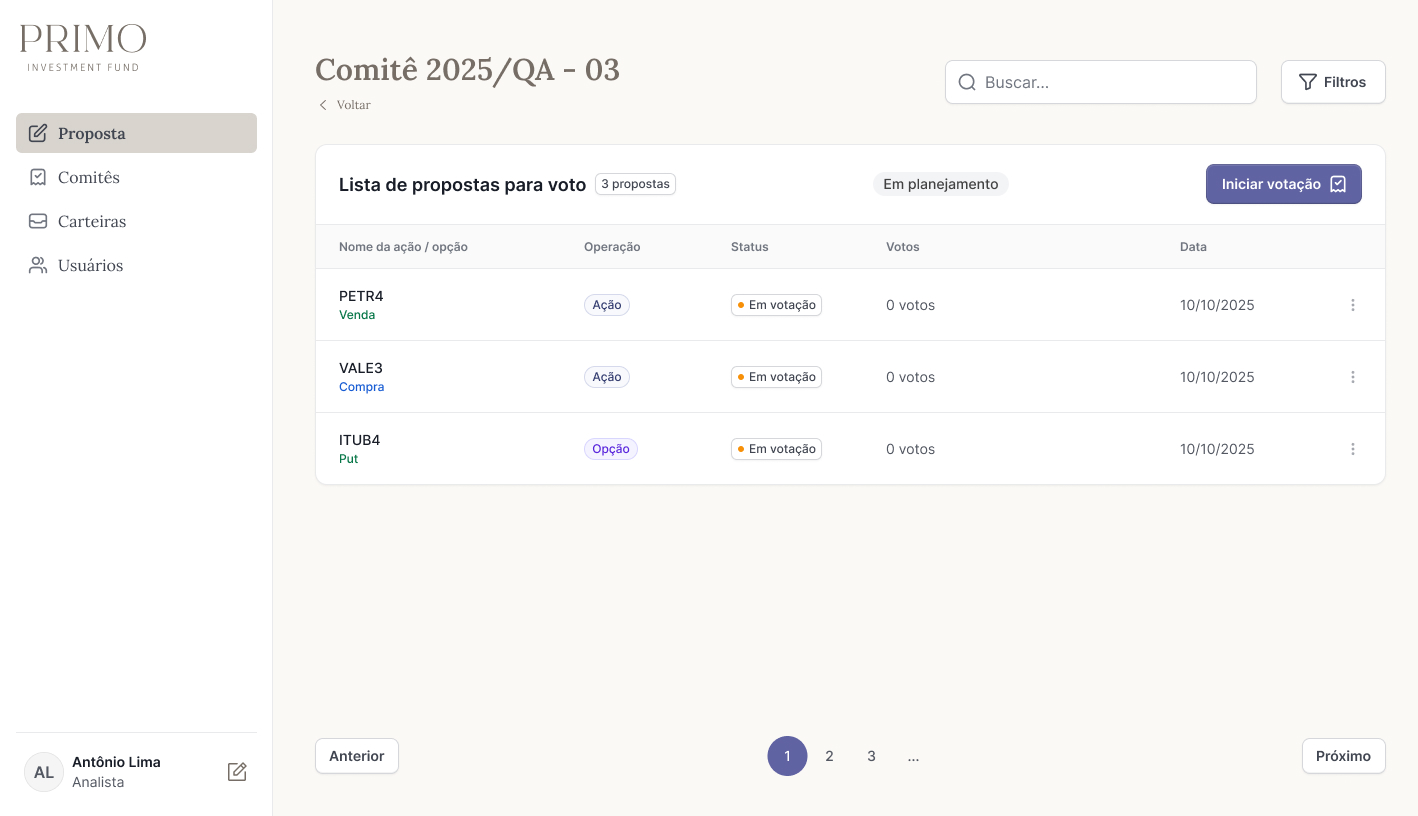Click the edit profile icon beside Antônio Lima
Screen dimensions: 1418x816
tap(237, 772)
